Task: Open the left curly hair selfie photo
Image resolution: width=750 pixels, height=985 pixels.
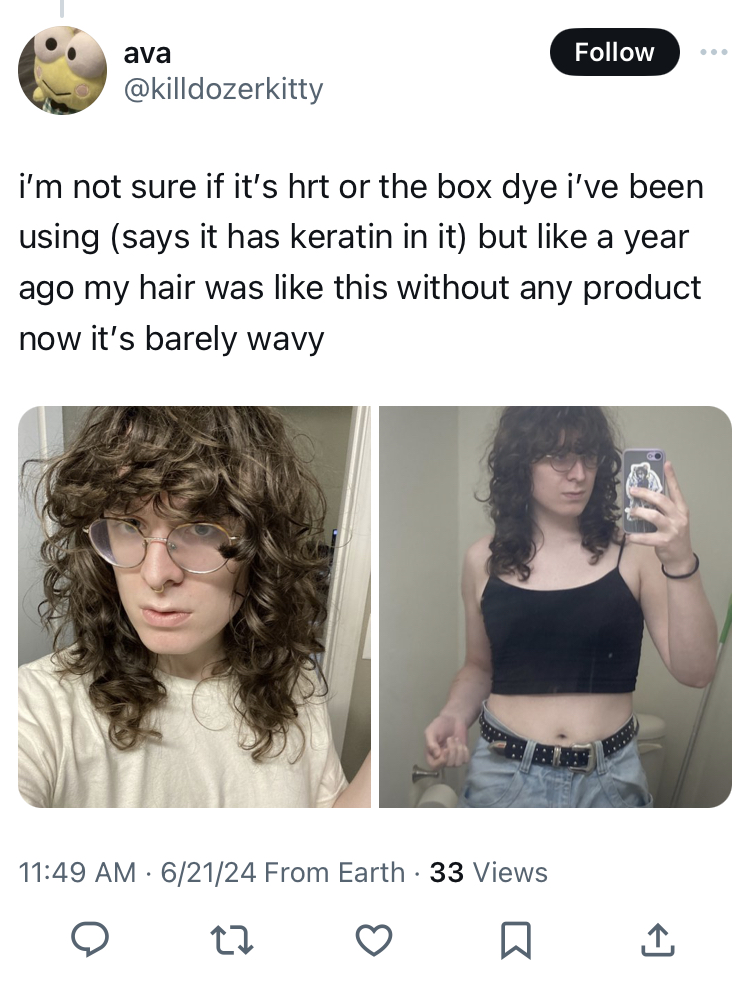Action: (194, 607)
